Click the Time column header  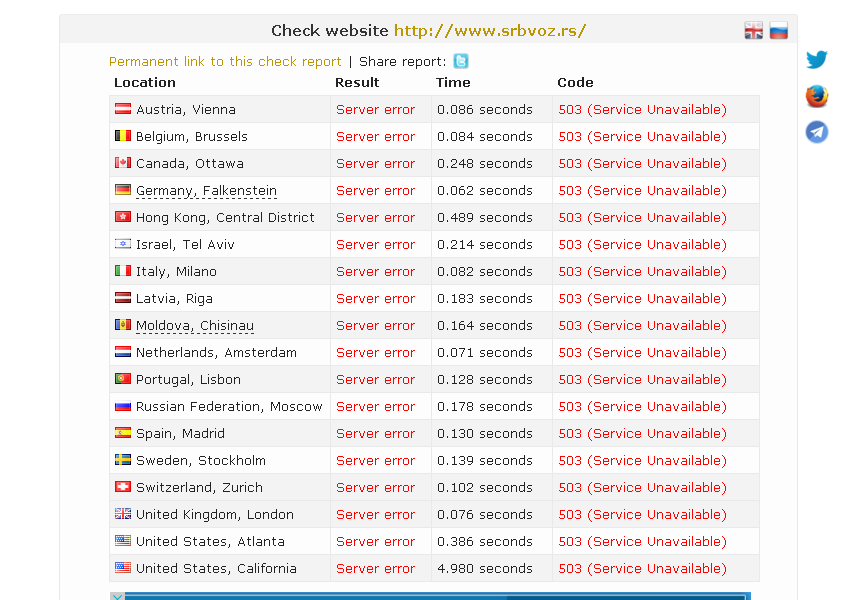coord(453,82)
